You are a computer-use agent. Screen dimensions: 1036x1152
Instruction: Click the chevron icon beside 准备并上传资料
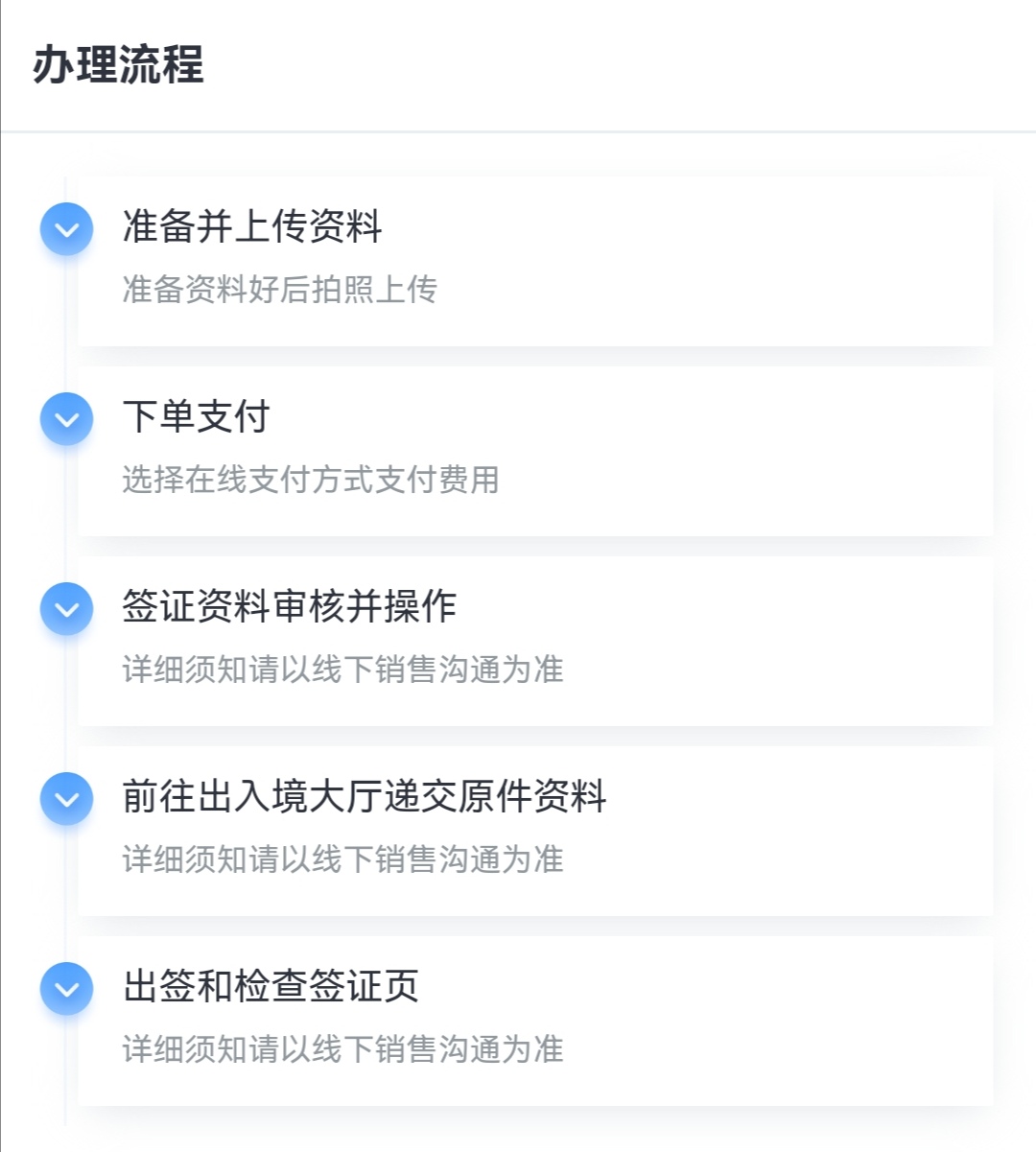click(67, 229)
